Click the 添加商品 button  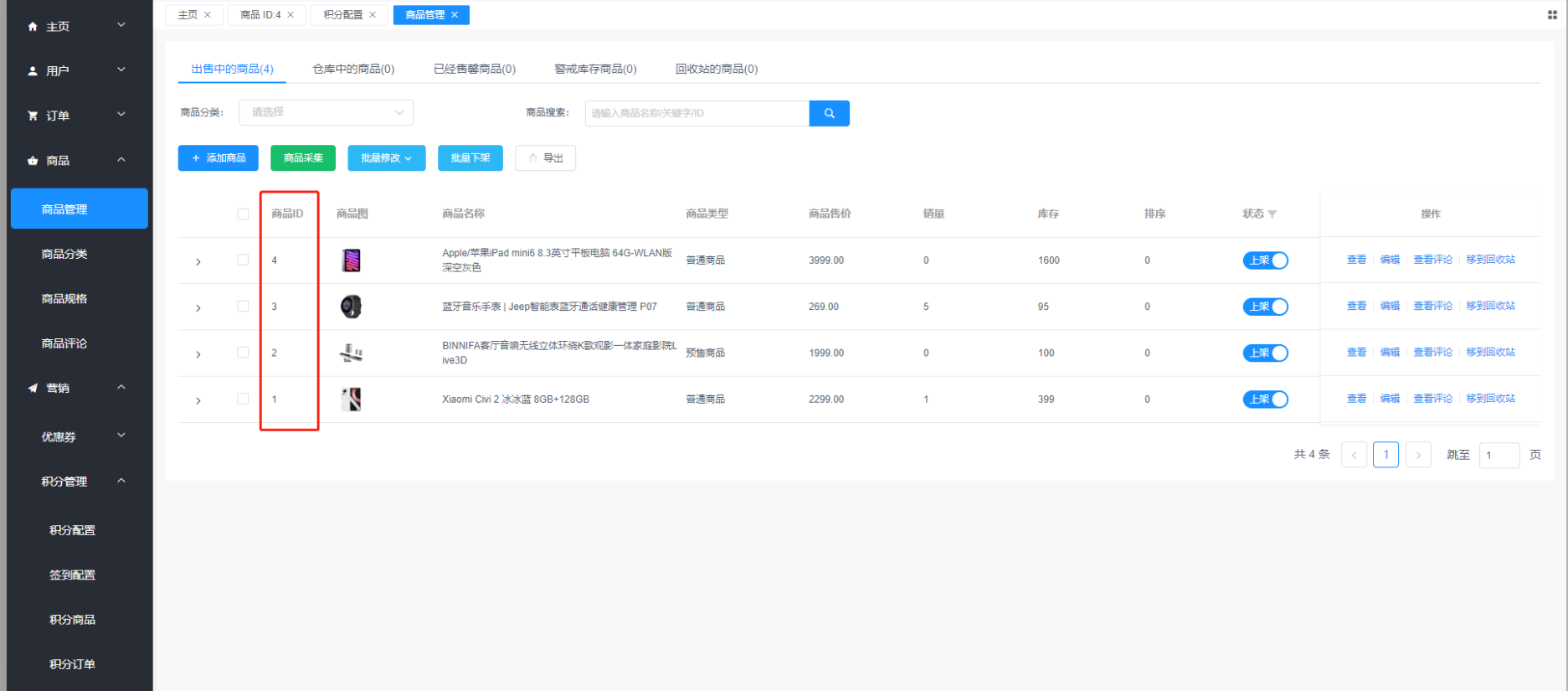point(218,158)
